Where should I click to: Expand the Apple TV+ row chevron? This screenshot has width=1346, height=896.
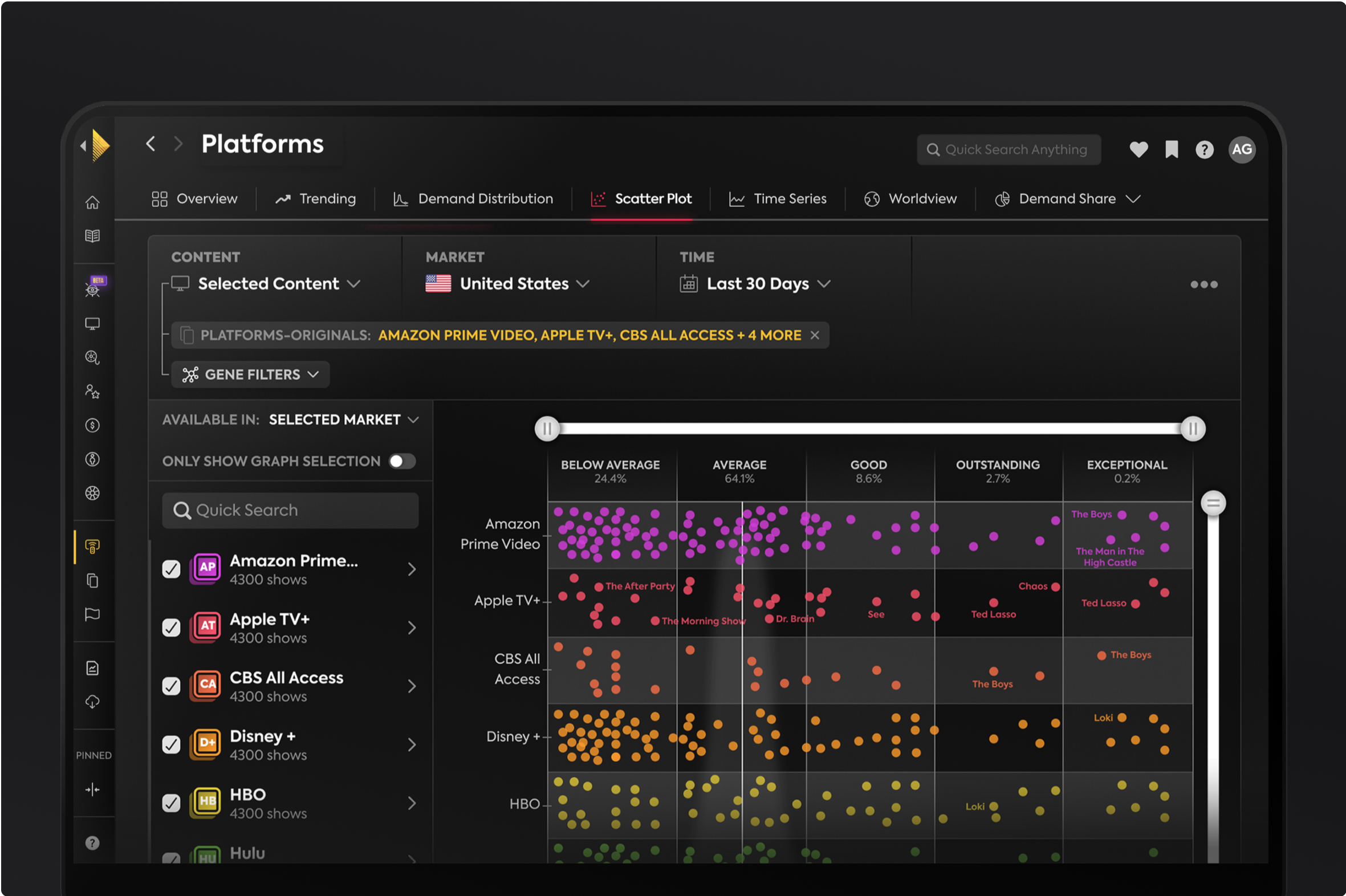pos(412,628)
